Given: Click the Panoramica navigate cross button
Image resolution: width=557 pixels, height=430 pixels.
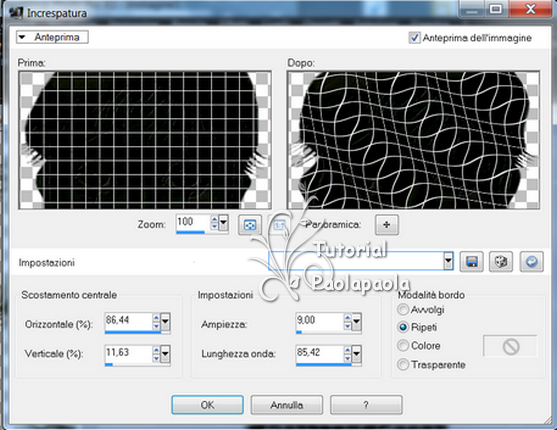Looking at the screenshot, I should coord(387,225).
